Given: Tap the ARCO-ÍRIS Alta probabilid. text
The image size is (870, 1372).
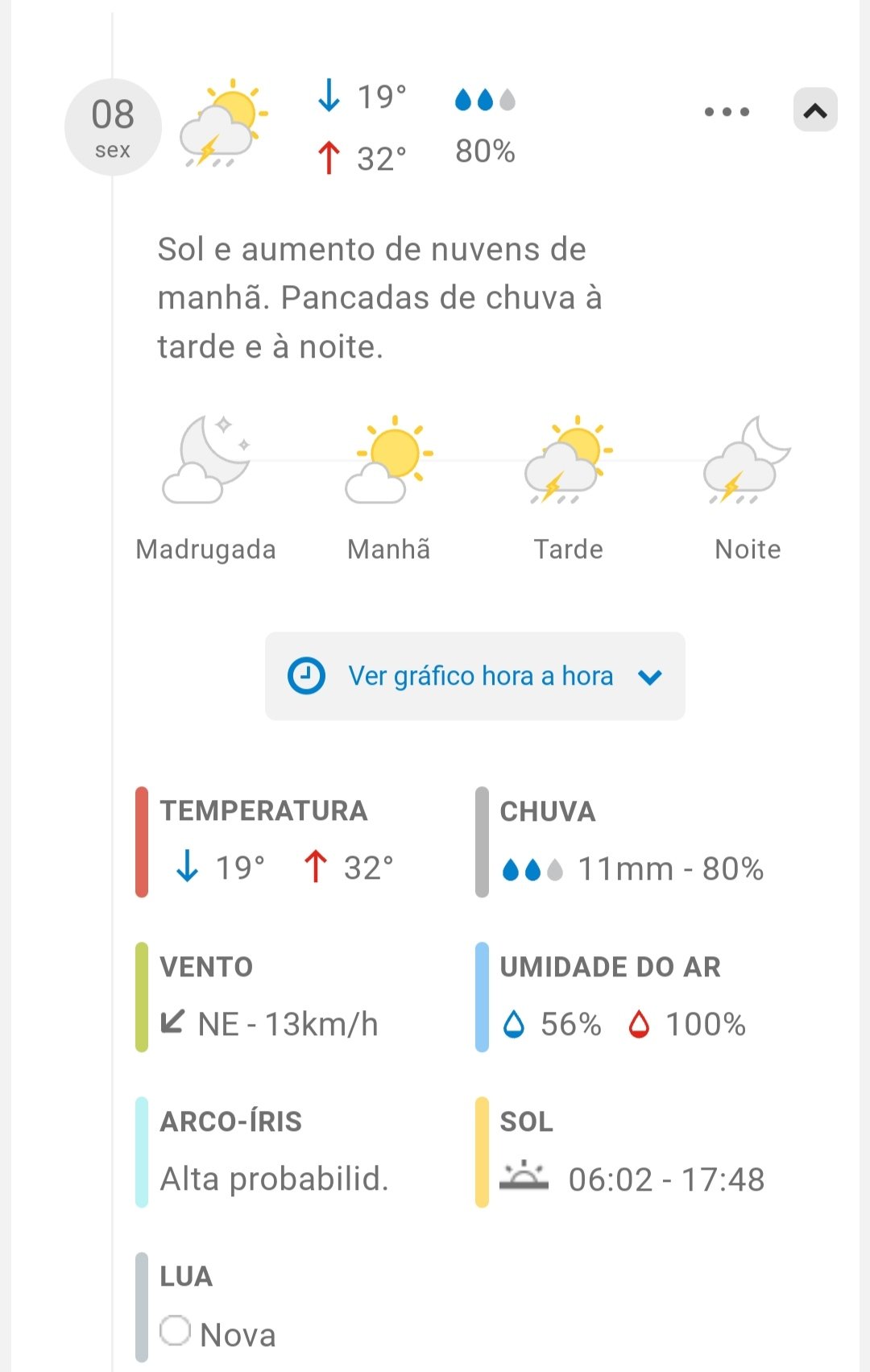Looking at the screenshot, I should [274, 1179].
